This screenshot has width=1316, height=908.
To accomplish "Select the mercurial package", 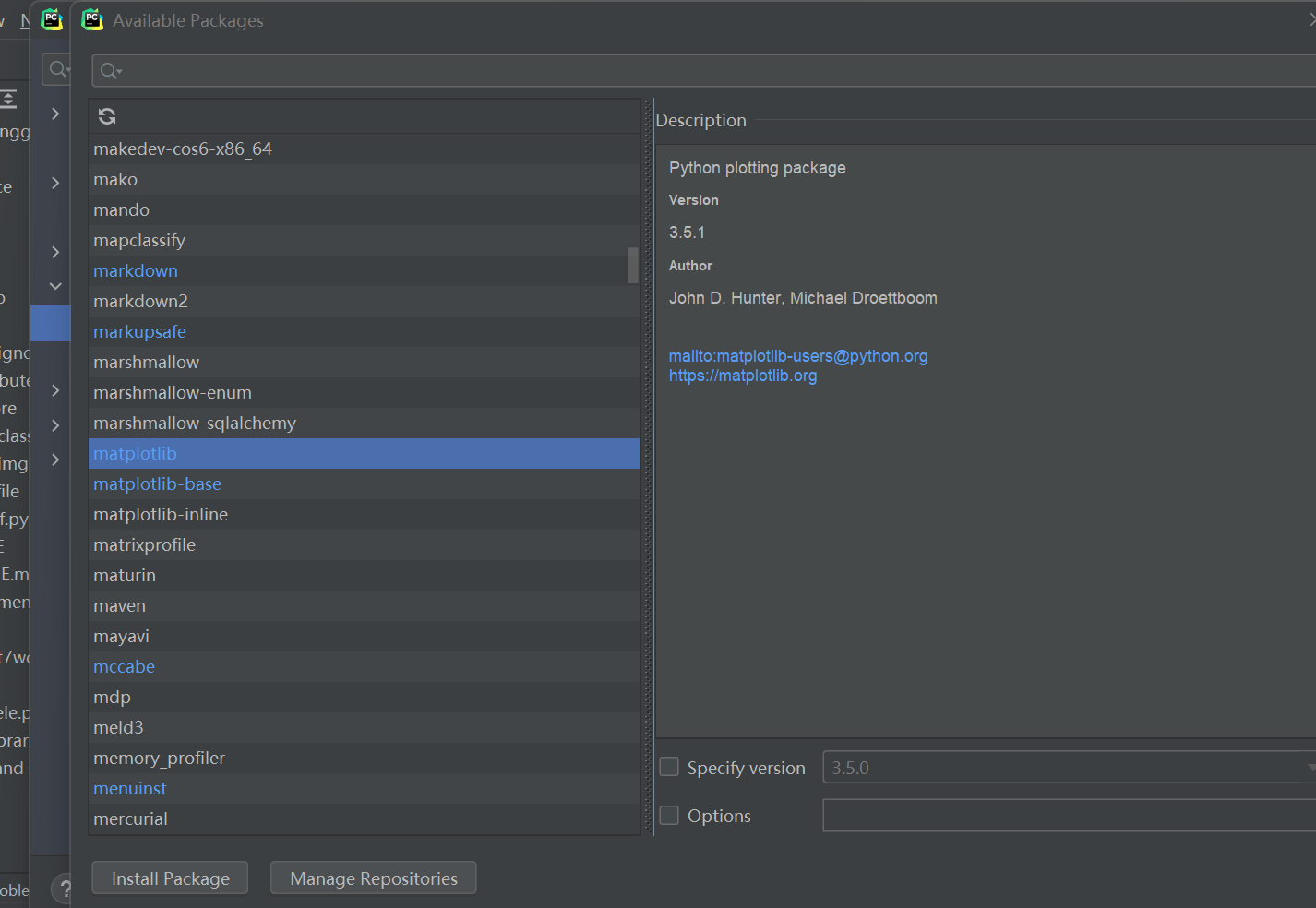I will (x=364, y=818).
